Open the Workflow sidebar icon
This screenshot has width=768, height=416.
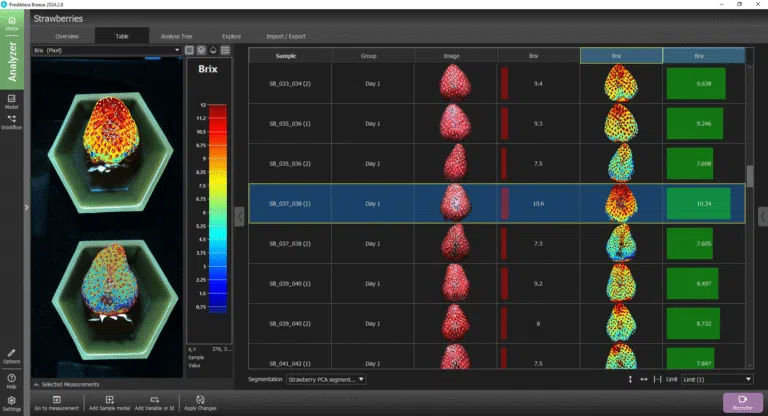click(11, 122)
